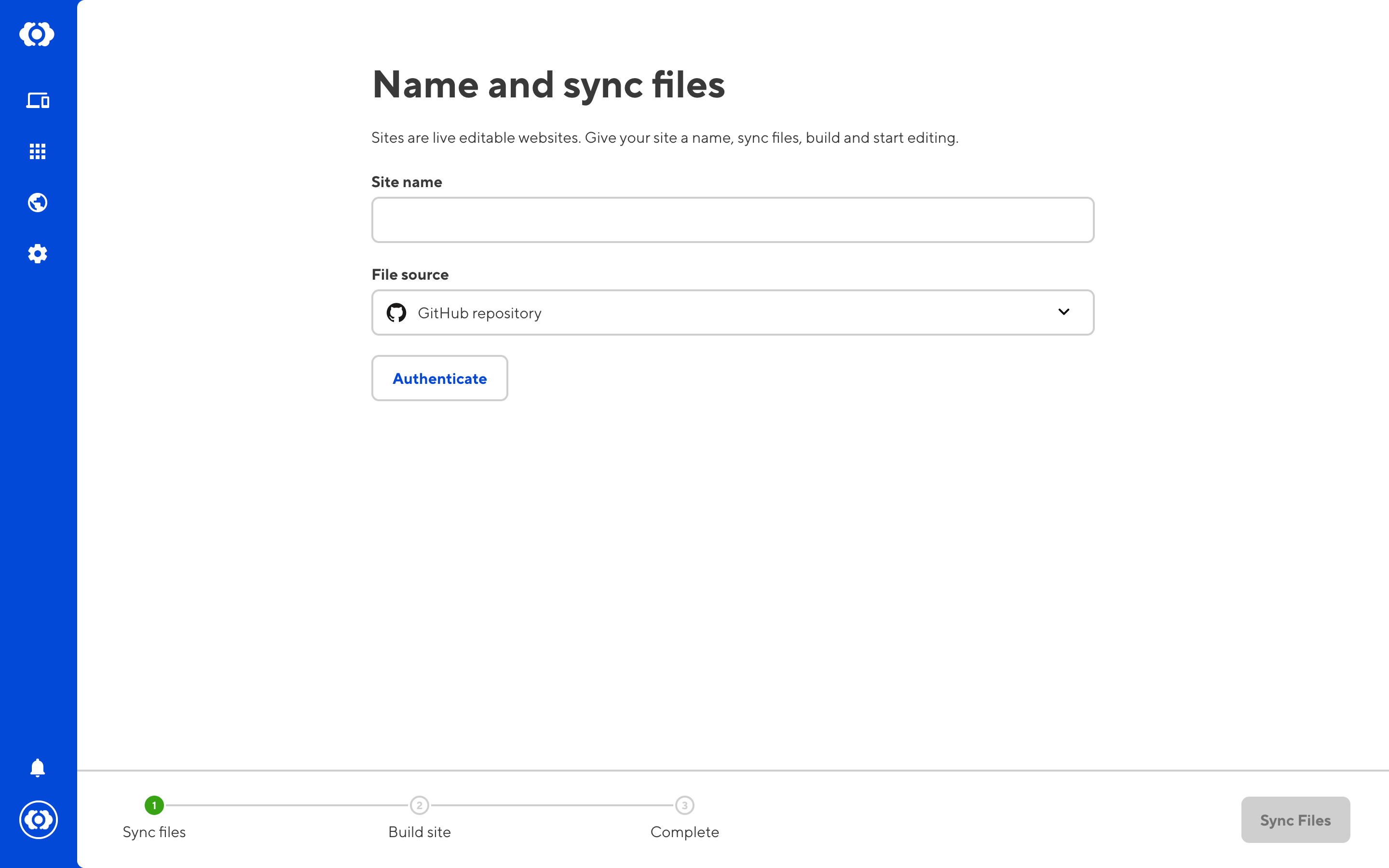This screenshot has height=868, width=1389.
Task: Click the GitHub logo in File source
Action: click(396, 313)
